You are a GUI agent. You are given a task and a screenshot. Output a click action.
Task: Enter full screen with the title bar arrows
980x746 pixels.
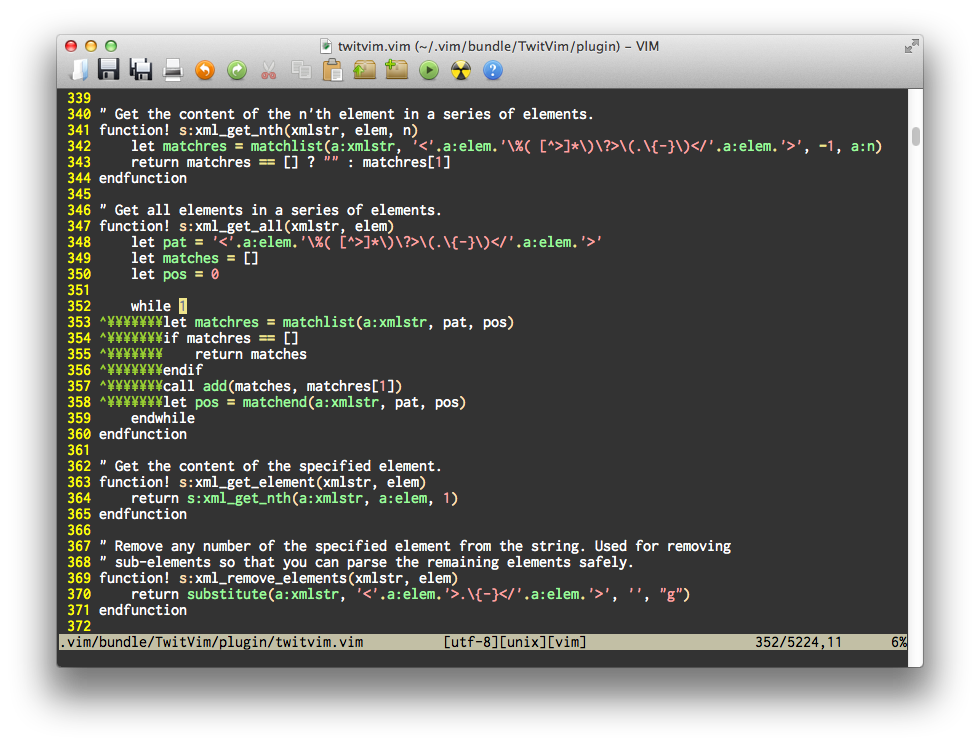911,46
